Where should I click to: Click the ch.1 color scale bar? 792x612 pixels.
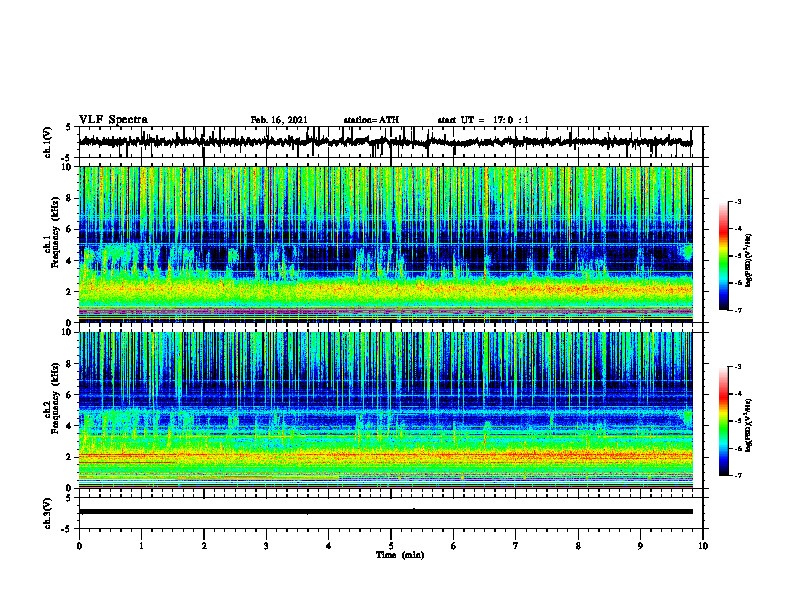723,256
